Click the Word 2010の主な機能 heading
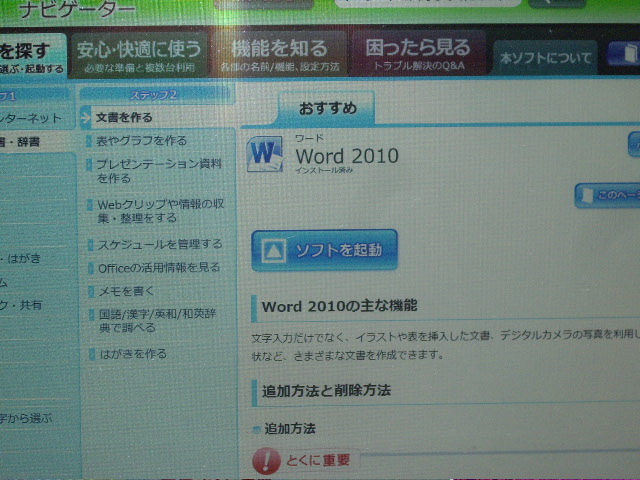This screenshot has height=480, width=640. click(x=340, y=306)
